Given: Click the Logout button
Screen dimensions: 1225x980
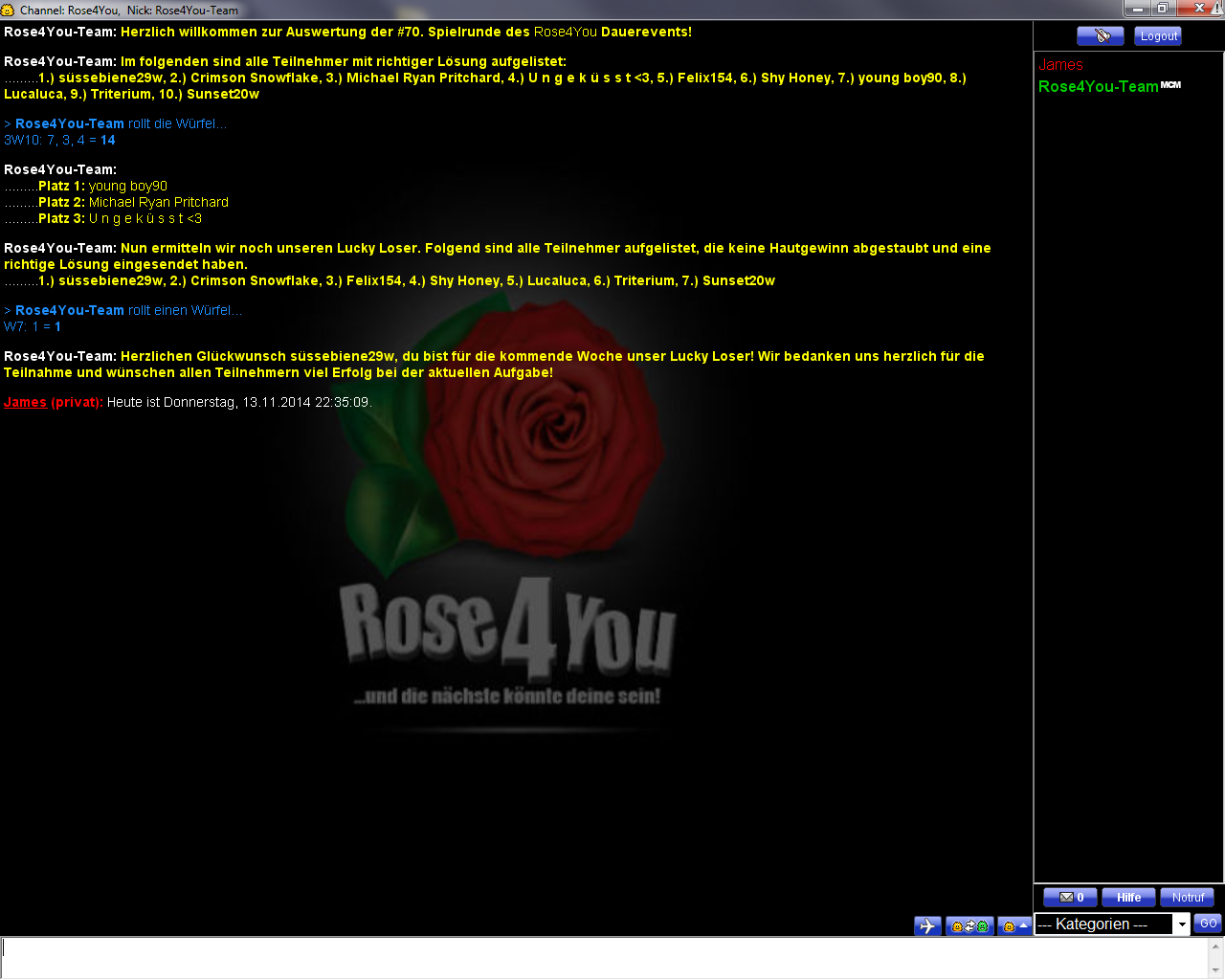Looking at the screenshot, I should coord(1158,36).
